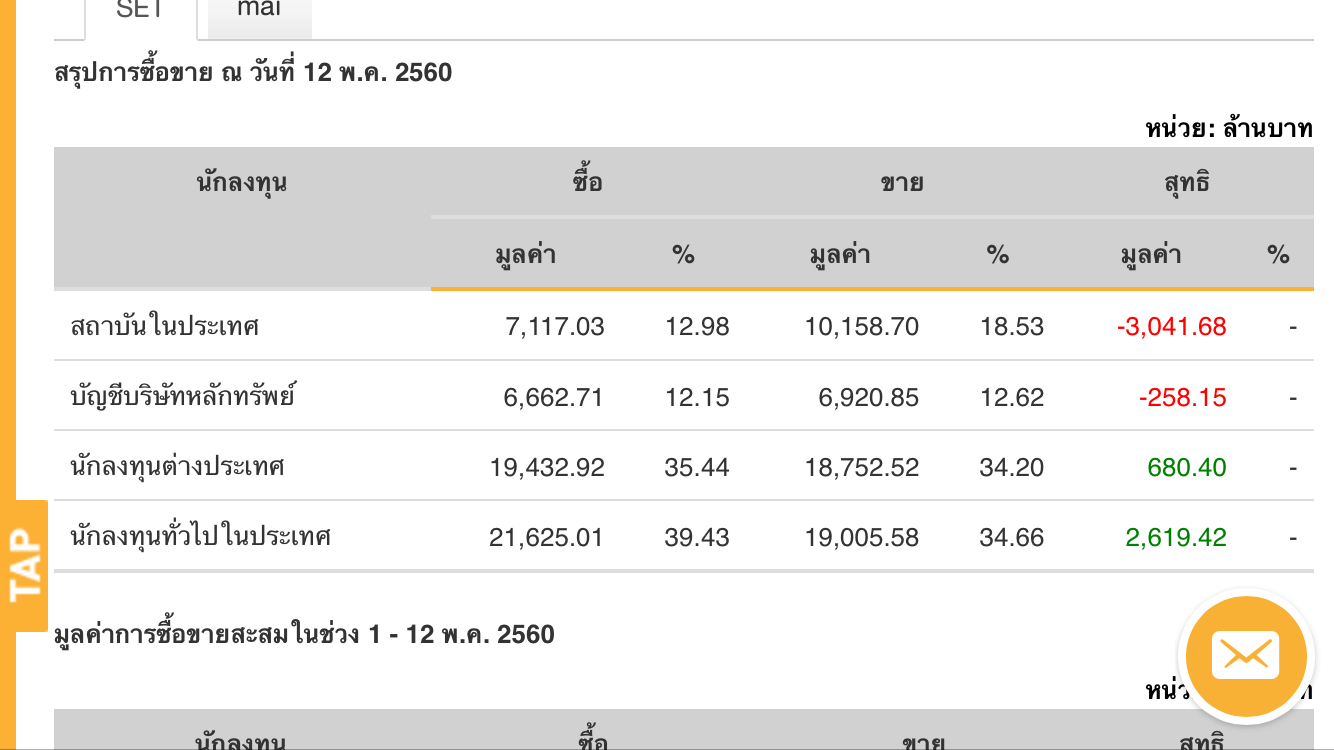Click the orange TAP side tab

pos(27,565)
